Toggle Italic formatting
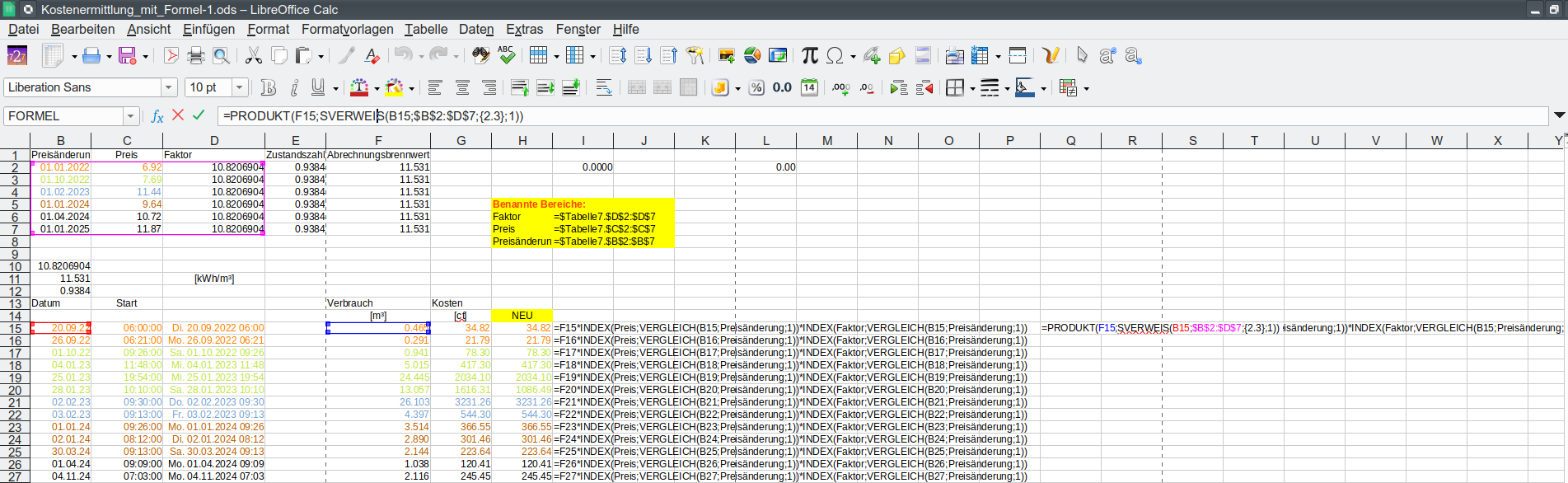1568x483 pixels. click(x=293, y=87)
